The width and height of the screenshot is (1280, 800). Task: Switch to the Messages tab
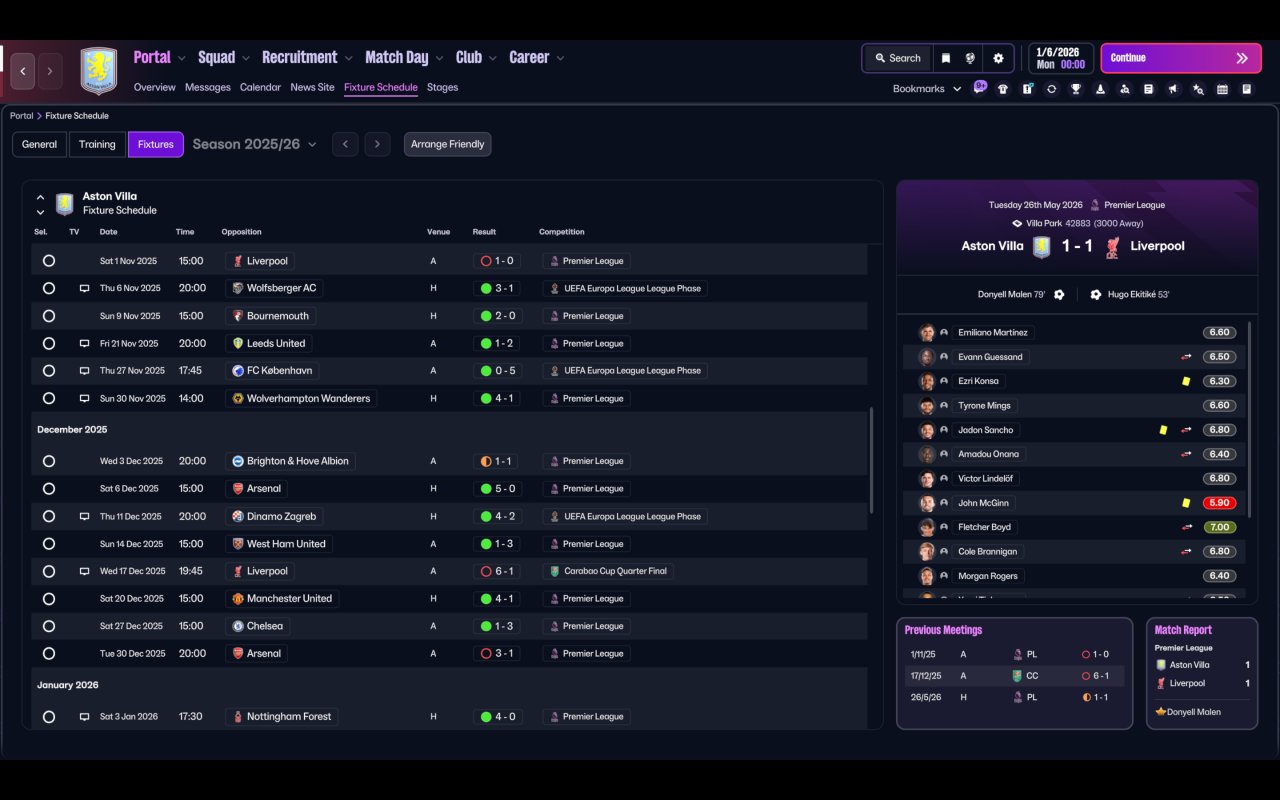(208, 87)
